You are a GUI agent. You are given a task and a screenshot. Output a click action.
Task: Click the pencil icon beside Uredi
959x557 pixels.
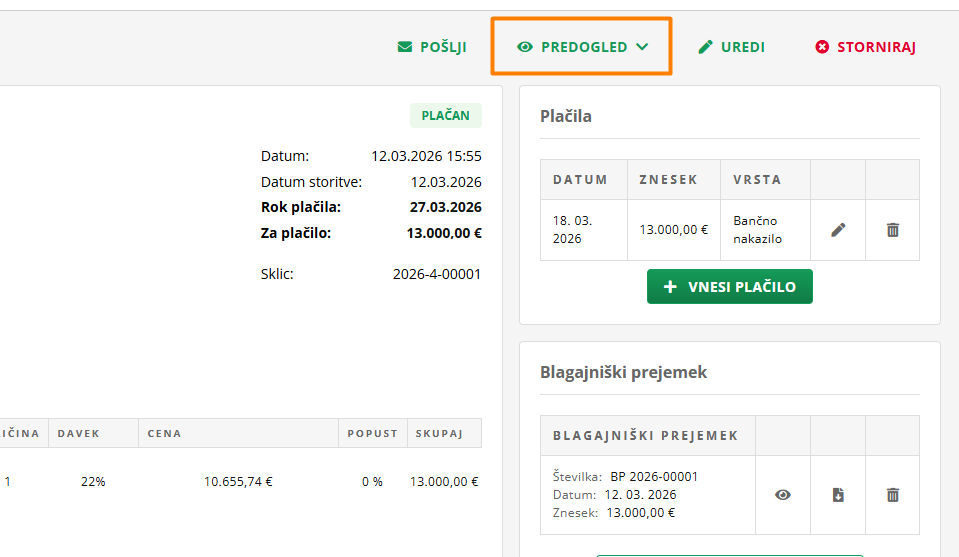click(x=706, y=47)
